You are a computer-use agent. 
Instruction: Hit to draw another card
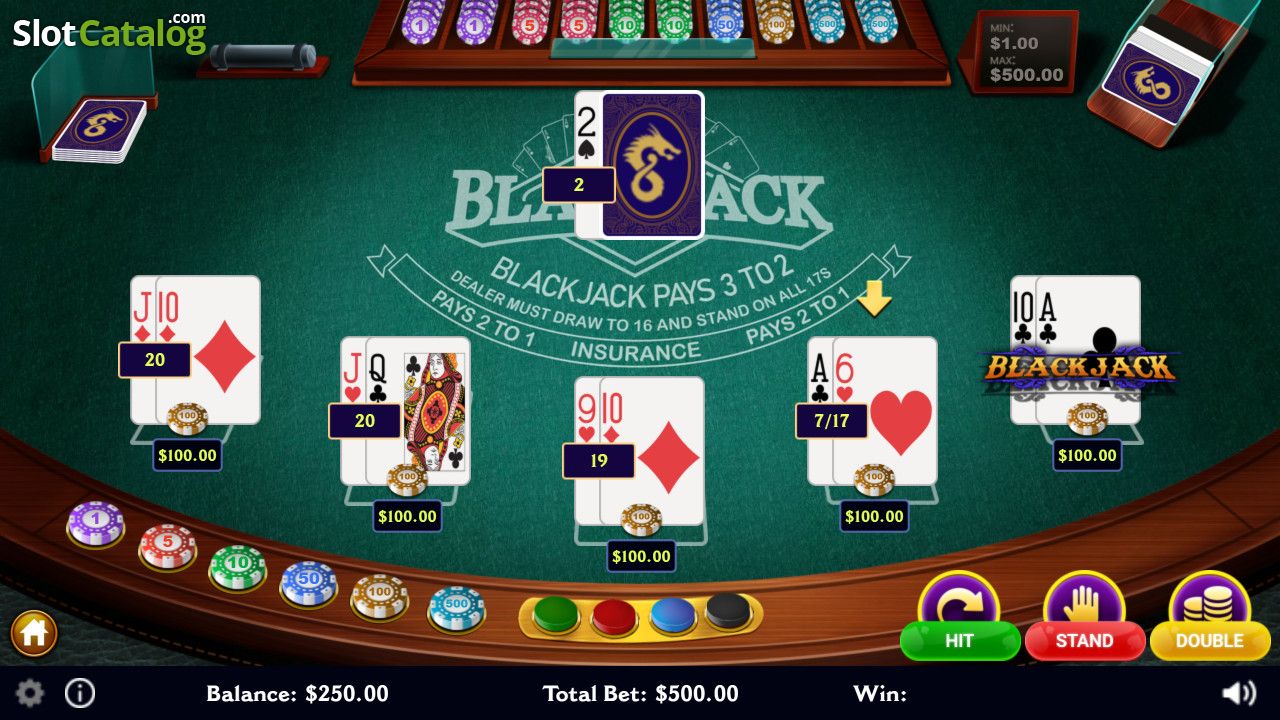click(x=959, y=616)
